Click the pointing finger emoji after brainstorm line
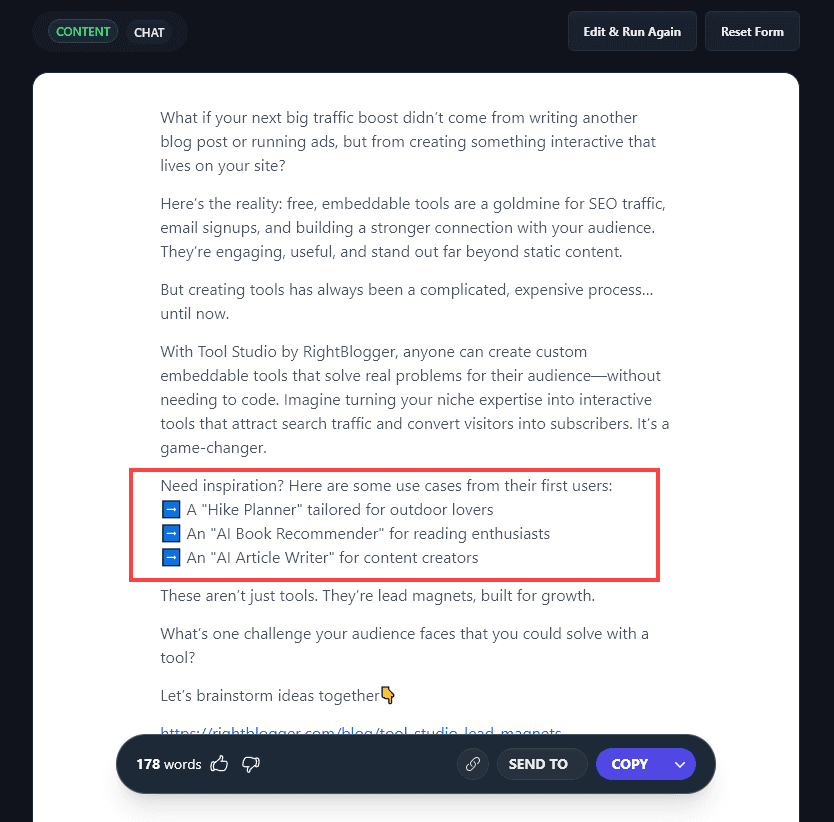Image resolution: width=834 pixels, height=822 pixels. point(388,694)
